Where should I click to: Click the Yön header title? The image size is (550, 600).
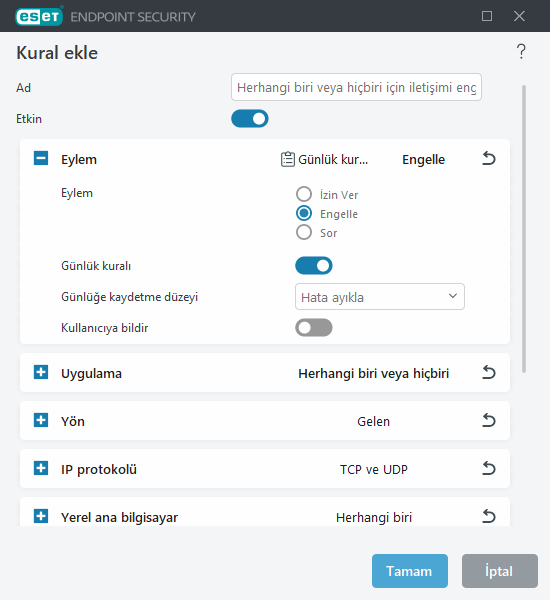73,421
